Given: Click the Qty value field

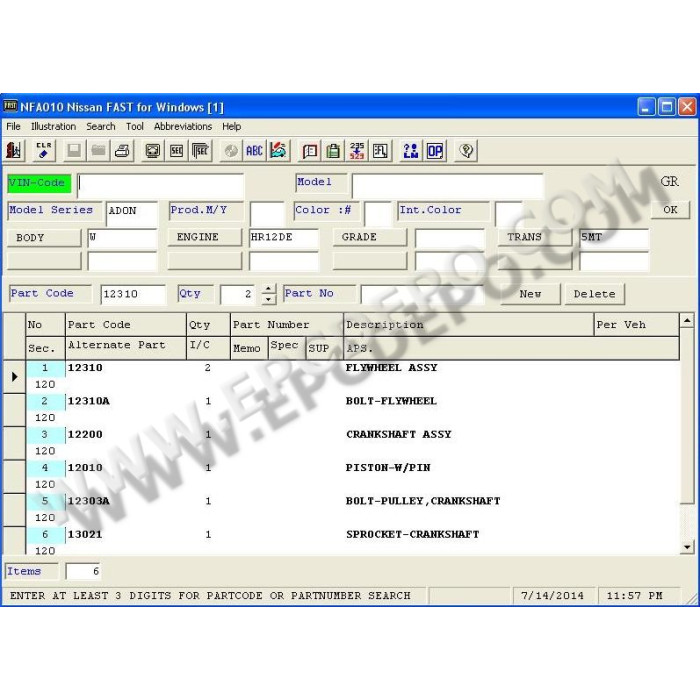Looking at the screenshot, I should [238, 294].
